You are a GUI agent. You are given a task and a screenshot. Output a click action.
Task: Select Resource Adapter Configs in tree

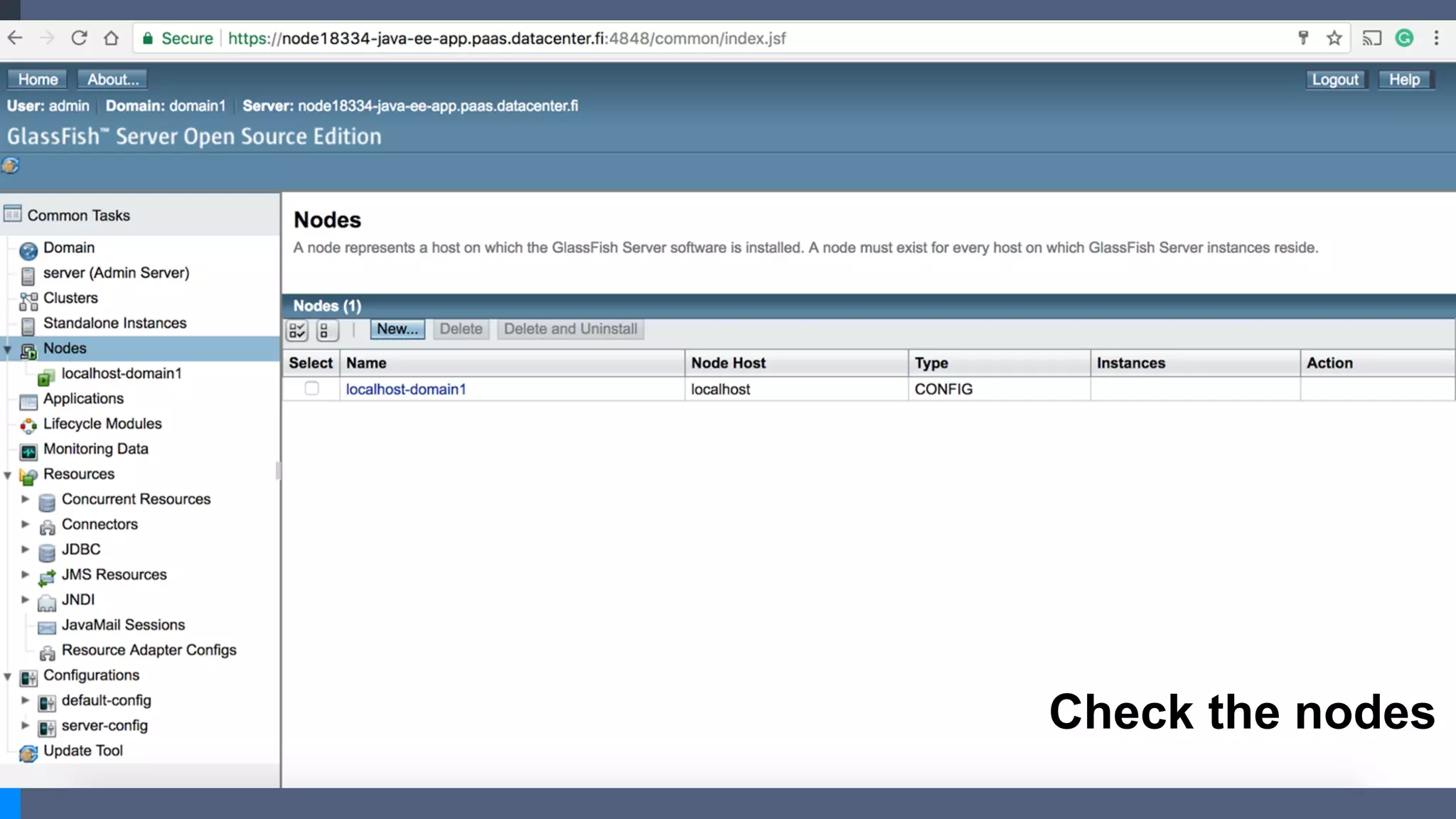[149, 651]
